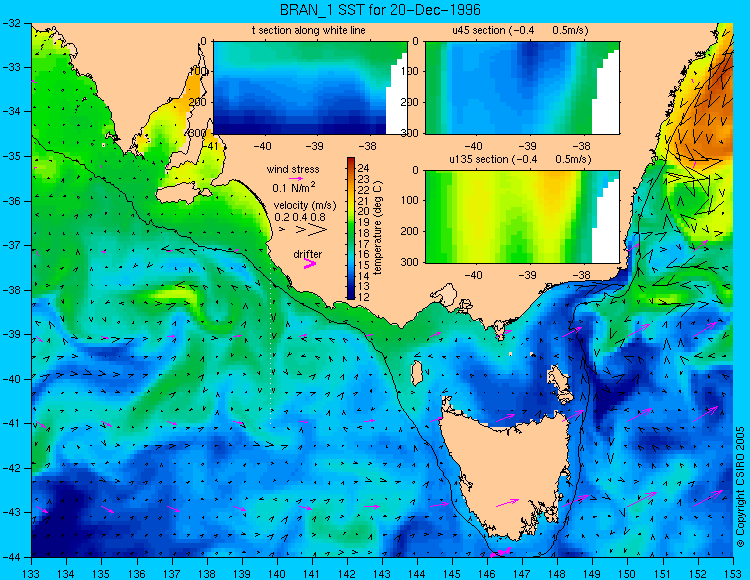Image resolution: width=750 pixels, height=580 pixels.
Task: Click the 'velocity (m/s)' label
Action: tap(305, 205)
